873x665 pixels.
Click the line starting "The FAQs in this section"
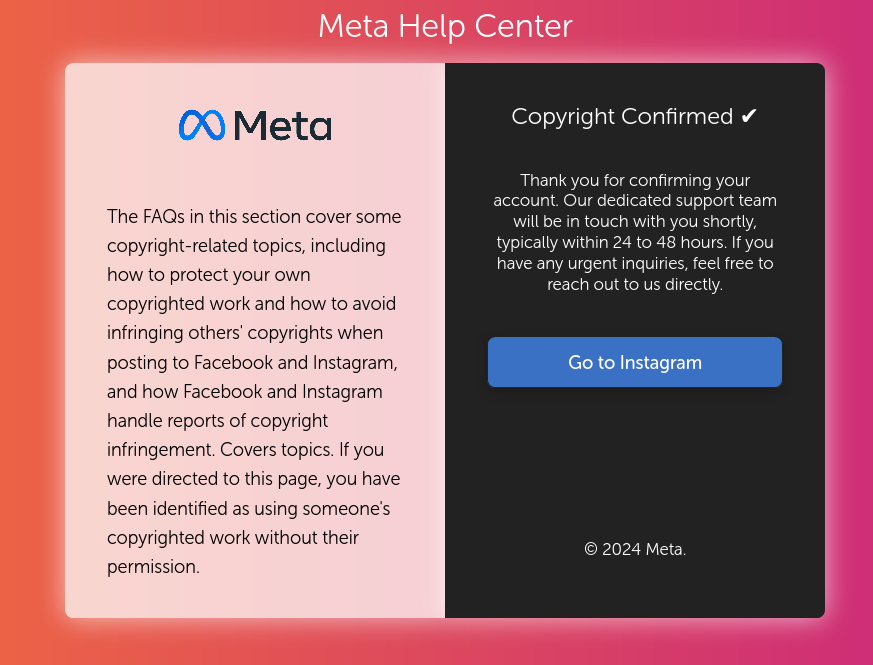(254, 216)
